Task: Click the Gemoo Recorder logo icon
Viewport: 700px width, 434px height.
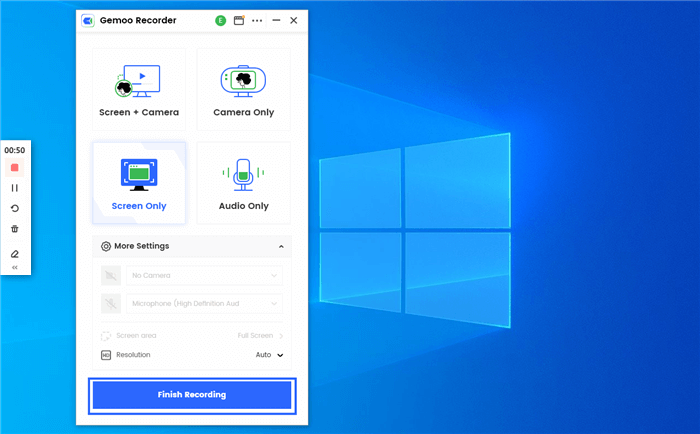Action: pyautogui.click(x=90, y=20)
